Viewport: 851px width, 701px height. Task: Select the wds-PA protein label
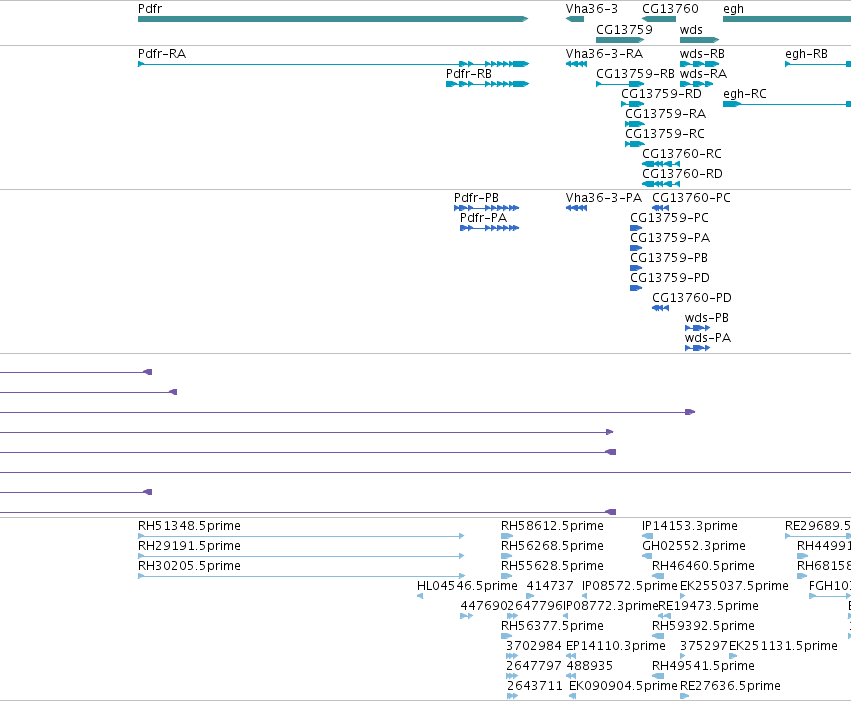[x=708, y=339]
